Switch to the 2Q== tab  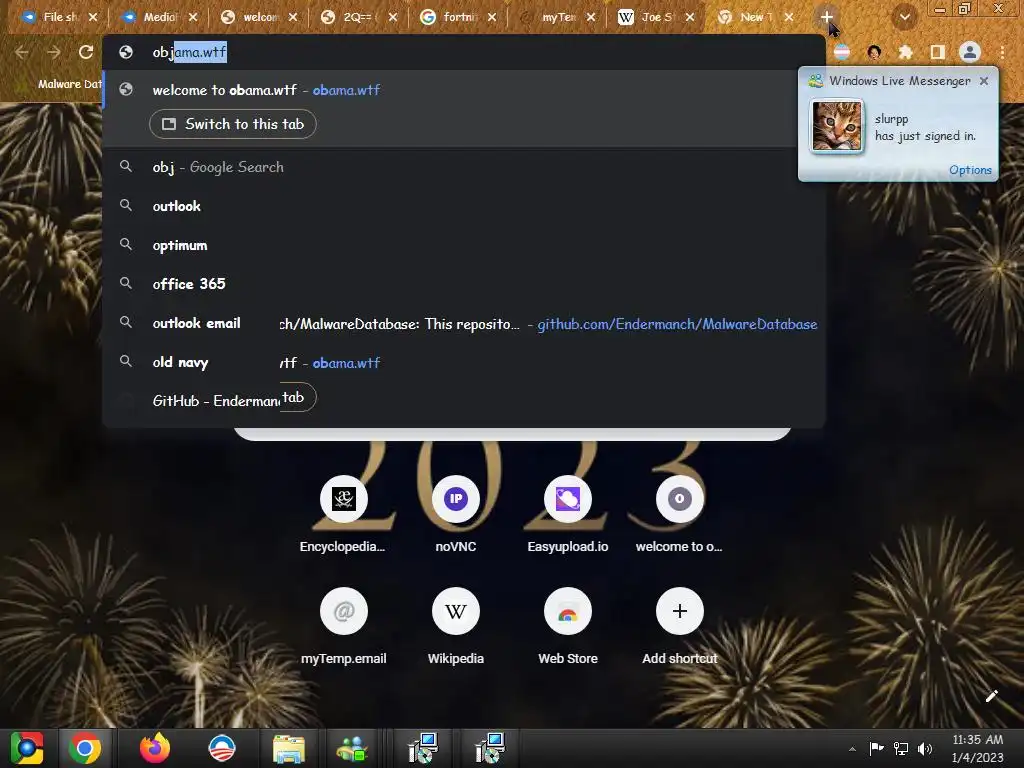tap(354, 17)
